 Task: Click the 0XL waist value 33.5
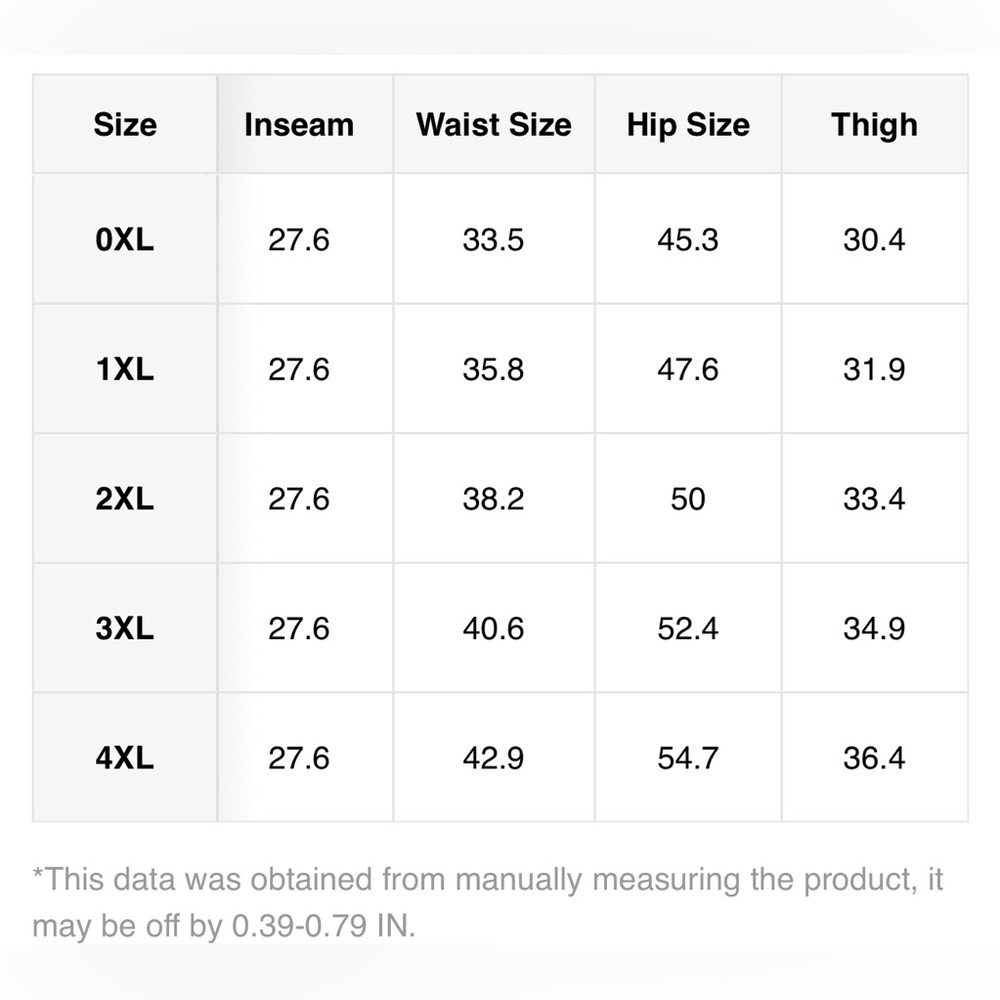coord(493,240)
